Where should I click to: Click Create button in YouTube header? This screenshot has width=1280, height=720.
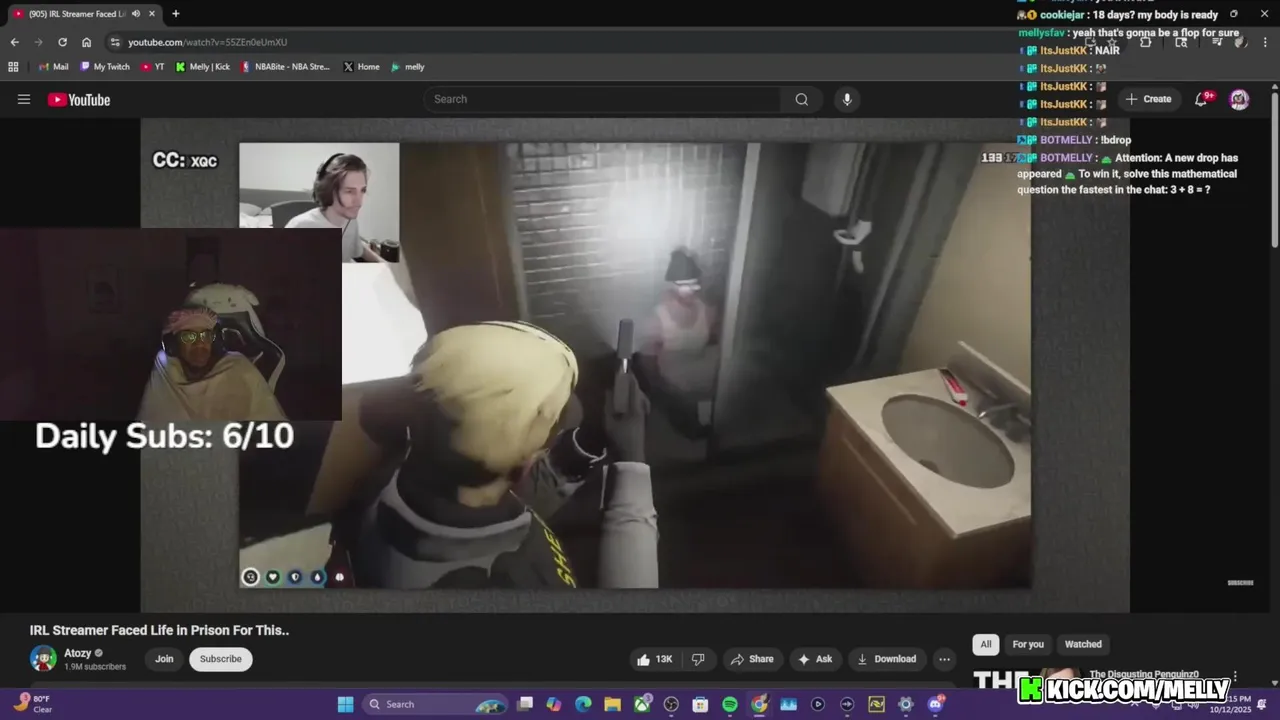pyautogui.click(x=1148, y=99)
